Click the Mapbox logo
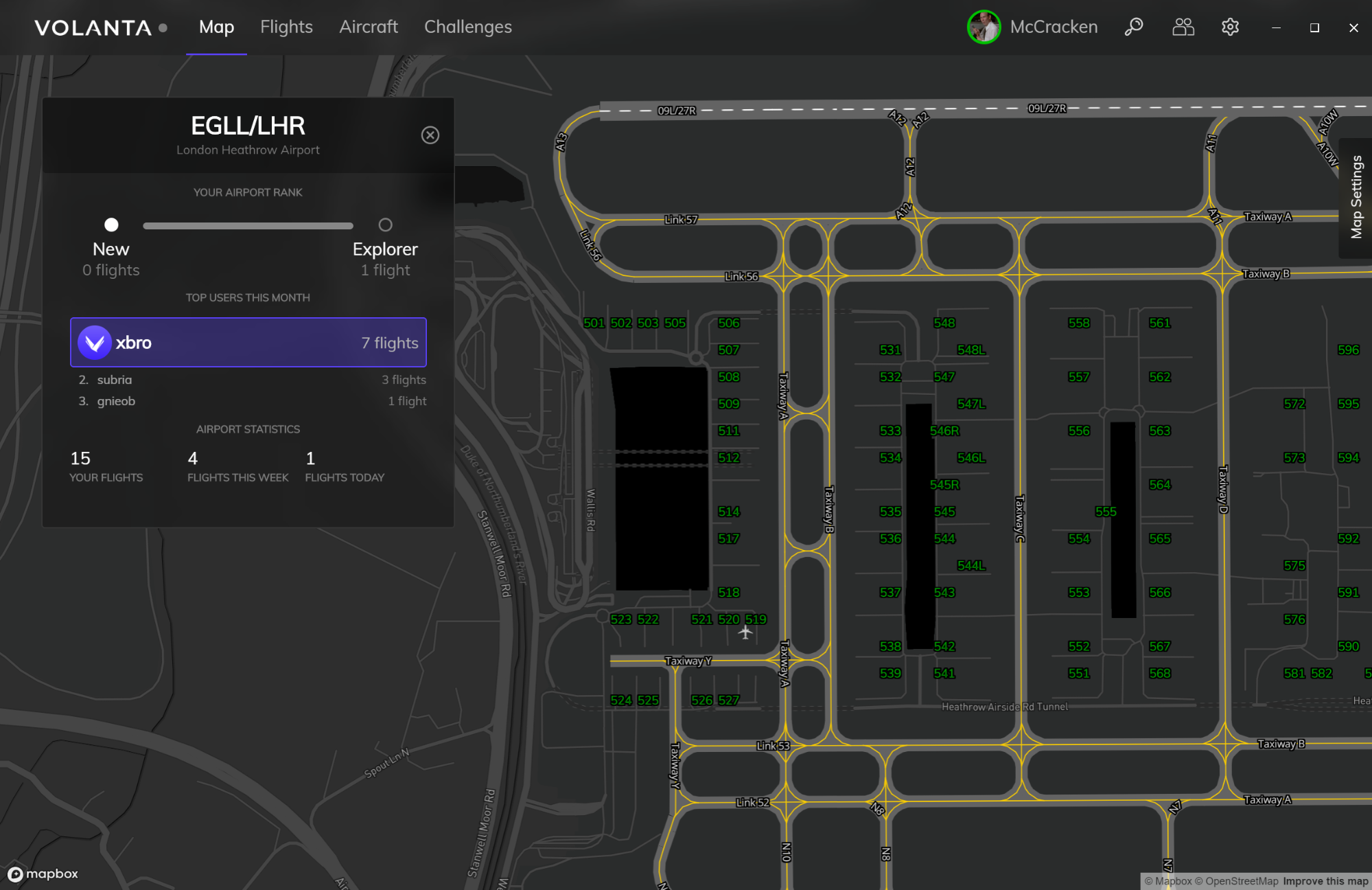 (43, 874)
